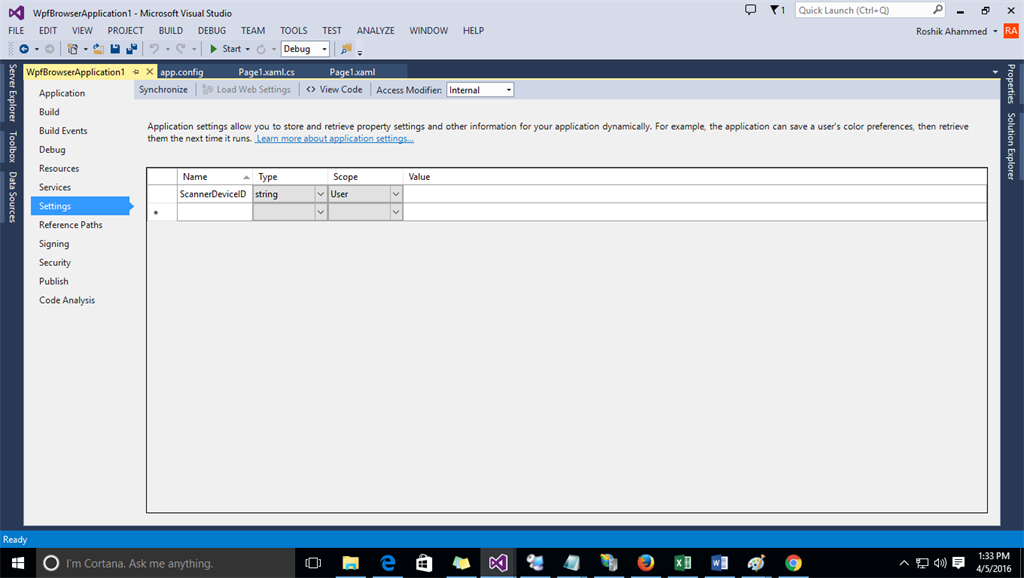Open the New Project dropdown arrow

click(85, 50)
